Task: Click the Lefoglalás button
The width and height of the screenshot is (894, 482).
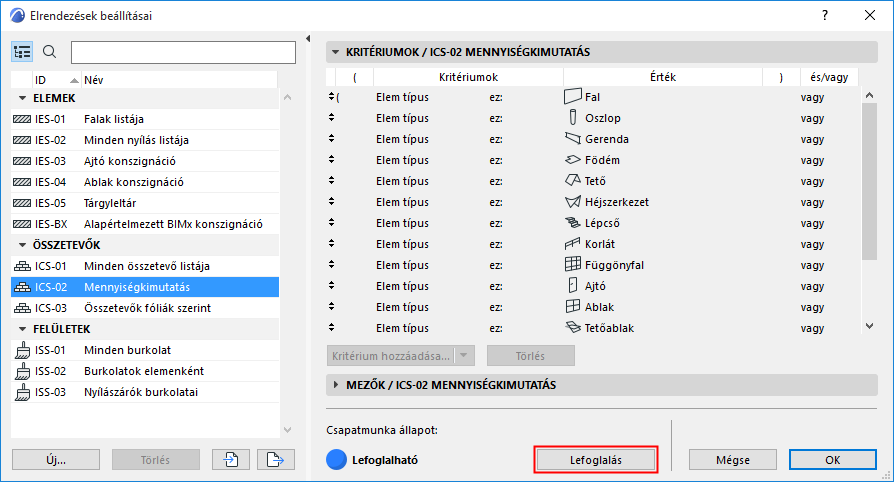Action: click(x=596, y=460)
